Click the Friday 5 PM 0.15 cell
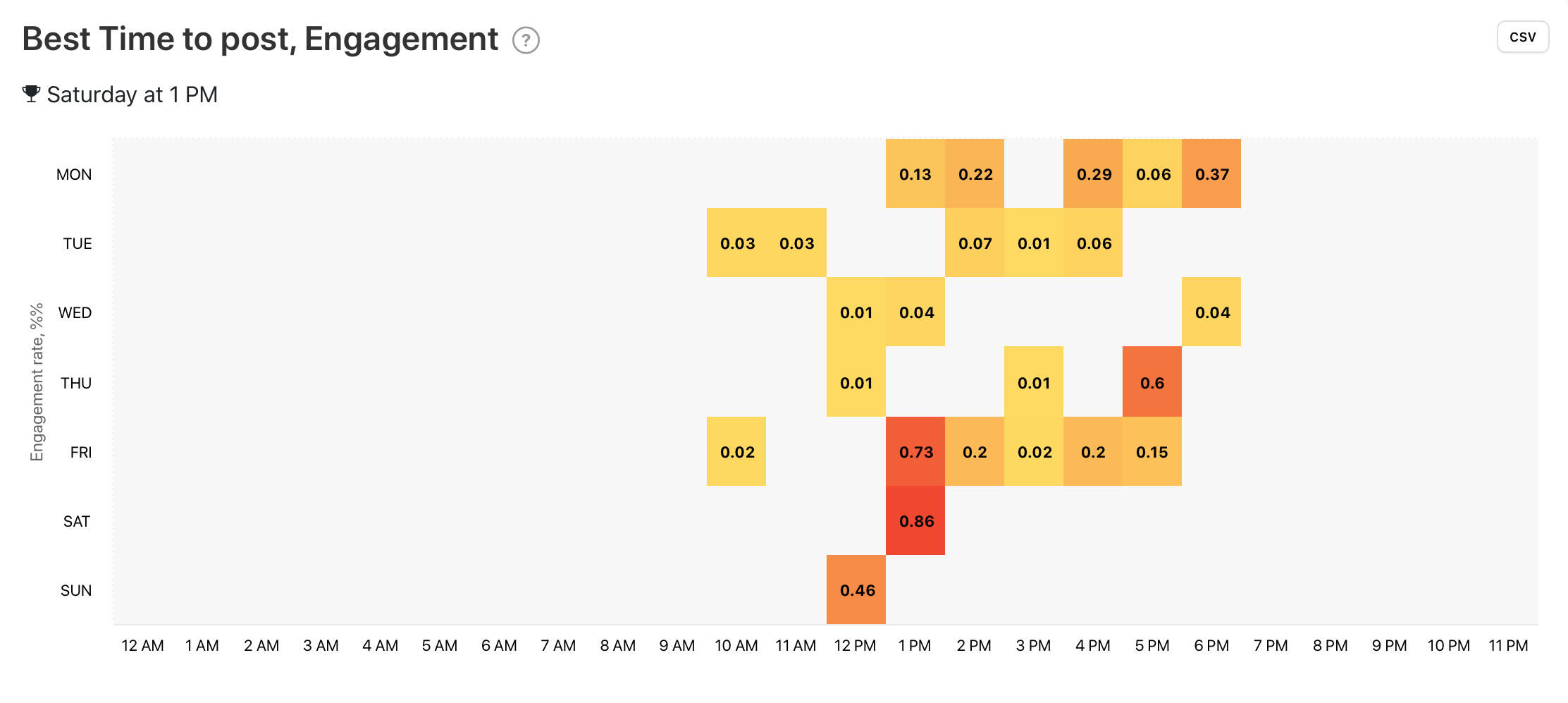1568x703 pixels. point(1152,452)
